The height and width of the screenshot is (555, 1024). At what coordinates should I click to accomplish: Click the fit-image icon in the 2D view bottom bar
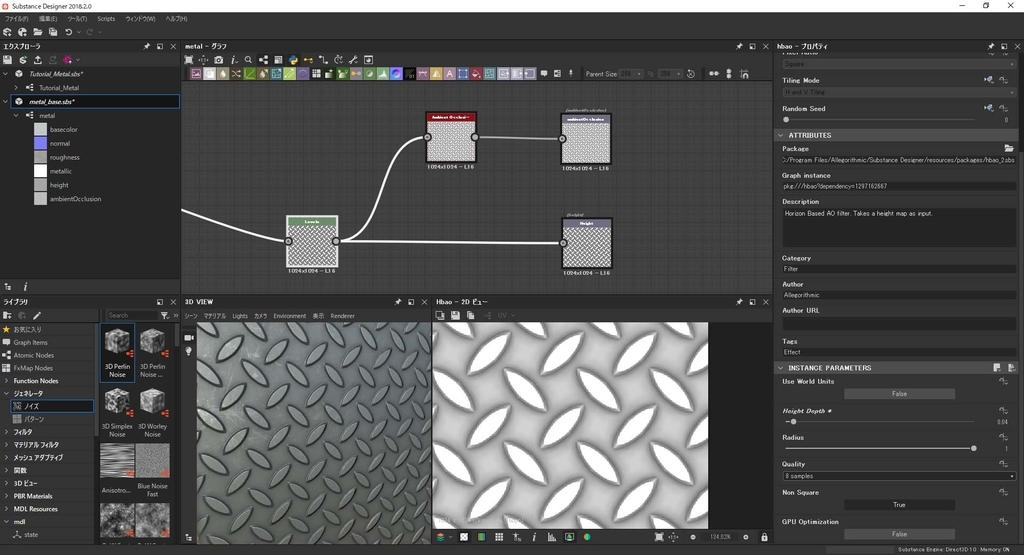coord(659,537)
